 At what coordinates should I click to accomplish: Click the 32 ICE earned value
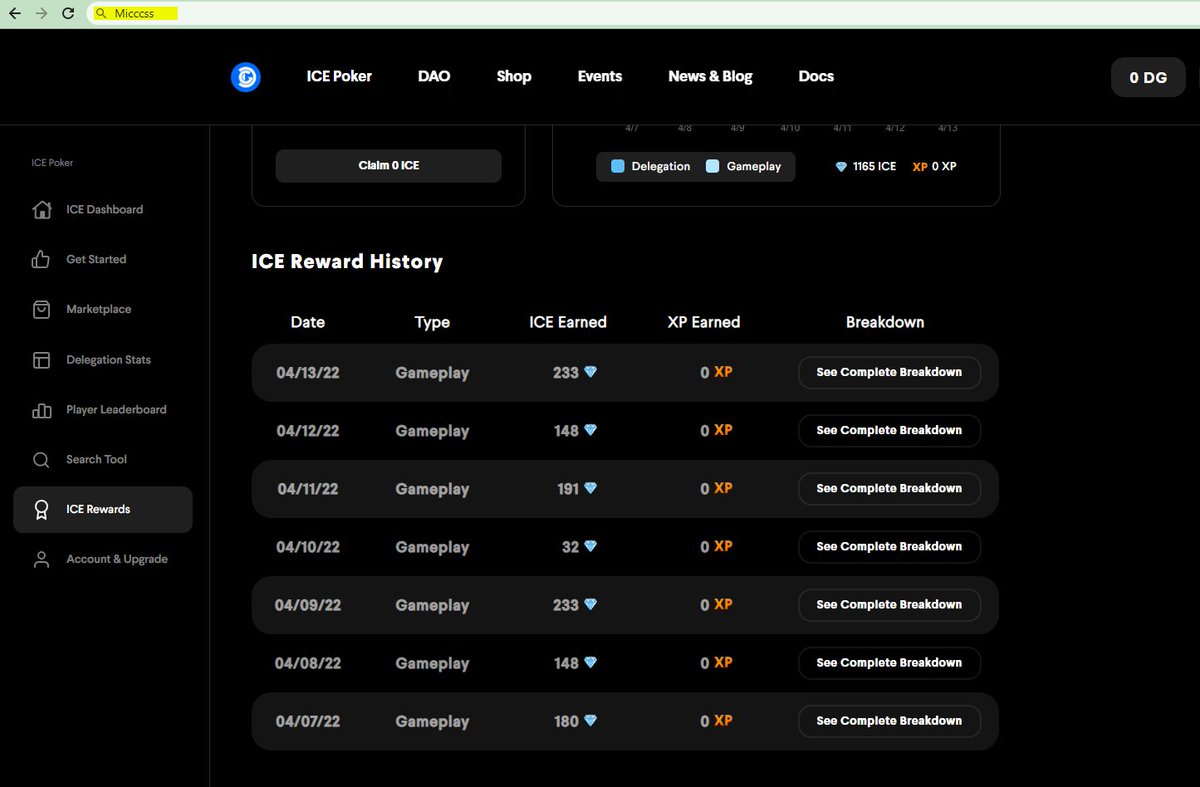point(570,547)
